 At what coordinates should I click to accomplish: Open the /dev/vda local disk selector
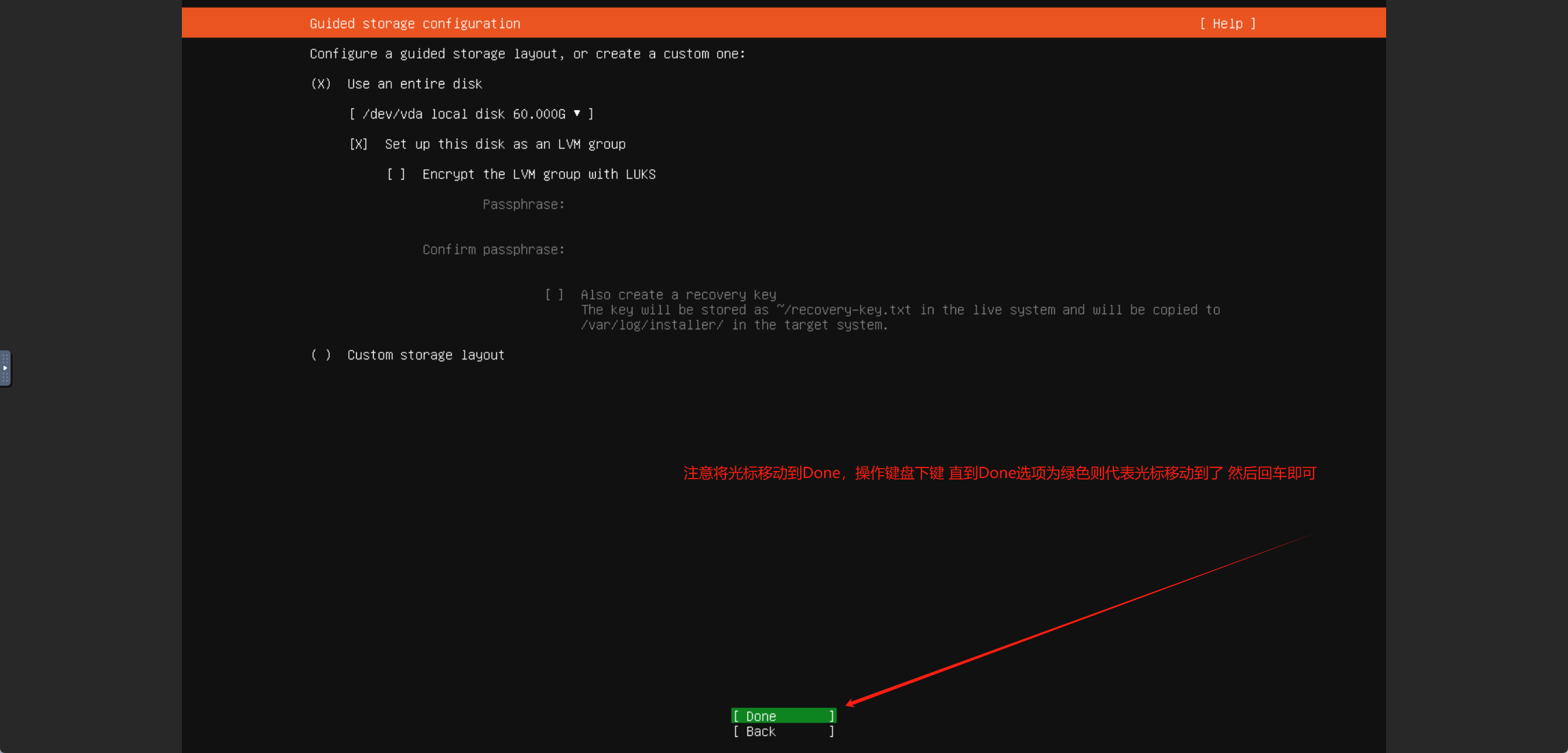[470, 114]
